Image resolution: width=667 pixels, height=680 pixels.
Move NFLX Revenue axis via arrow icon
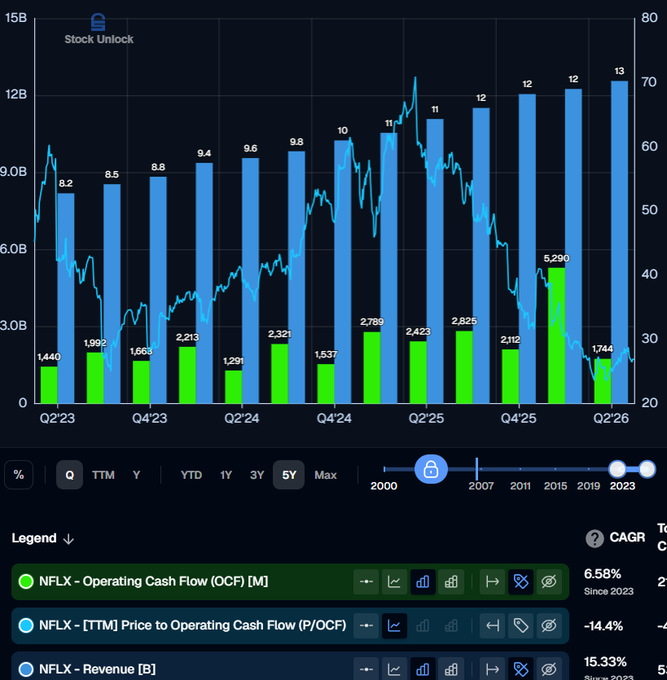click(492, 669)
